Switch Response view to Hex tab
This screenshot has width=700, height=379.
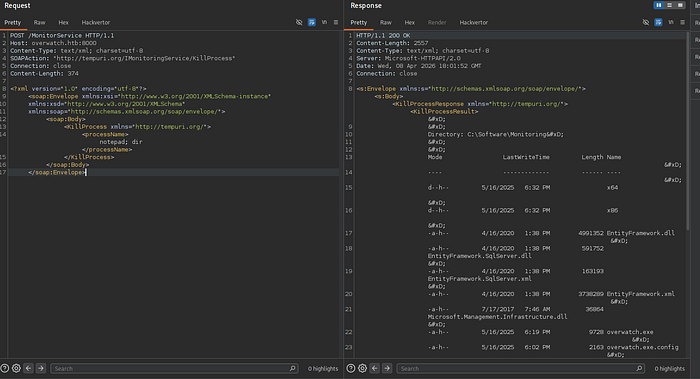tap(410, 22)
